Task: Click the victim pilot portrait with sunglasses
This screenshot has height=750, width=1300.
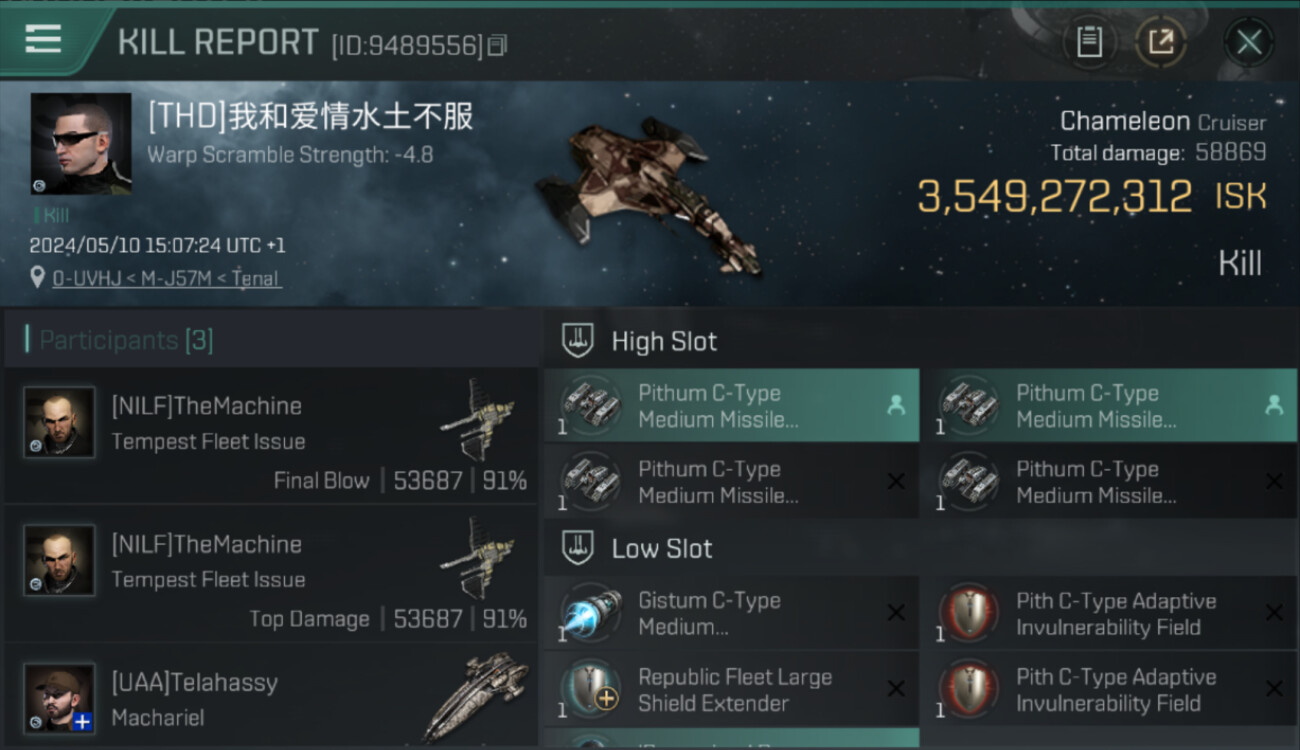Action: pos(81,144)
